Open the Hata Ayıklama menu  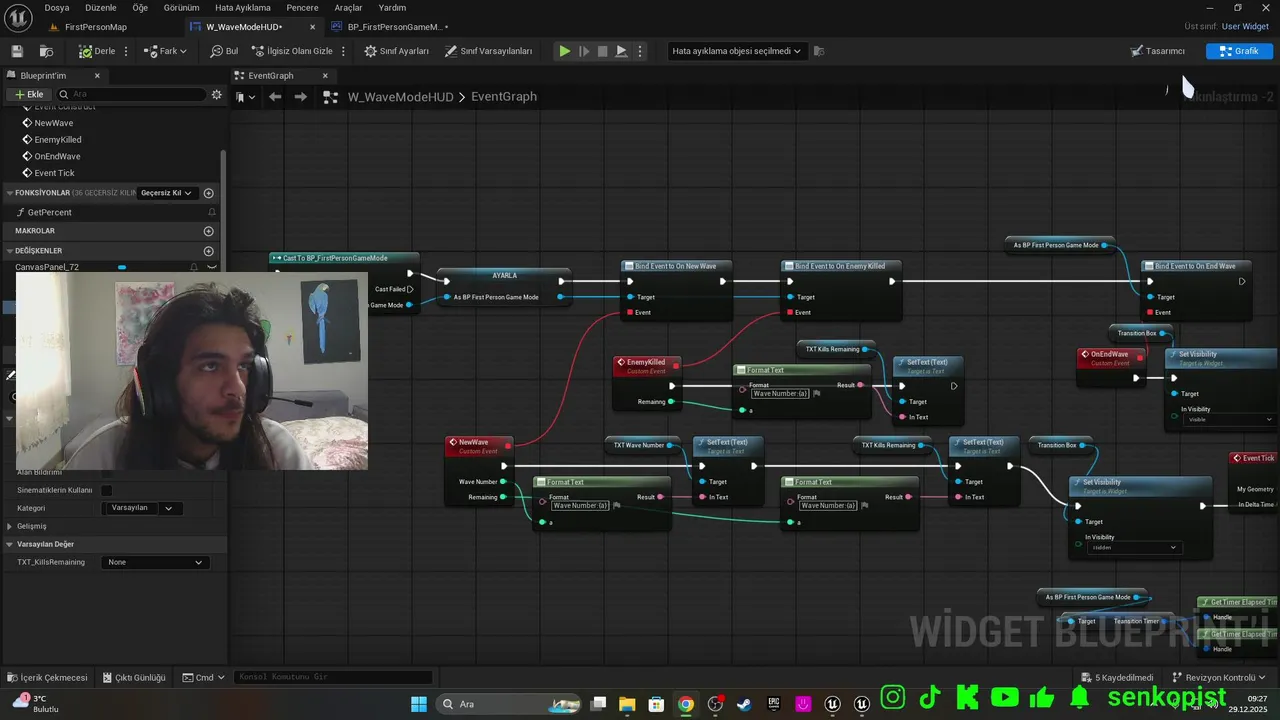tap(243, 7)
